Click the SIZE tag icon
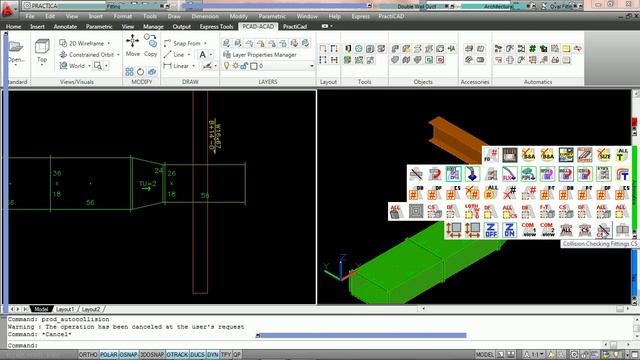 tap(603, 155)
